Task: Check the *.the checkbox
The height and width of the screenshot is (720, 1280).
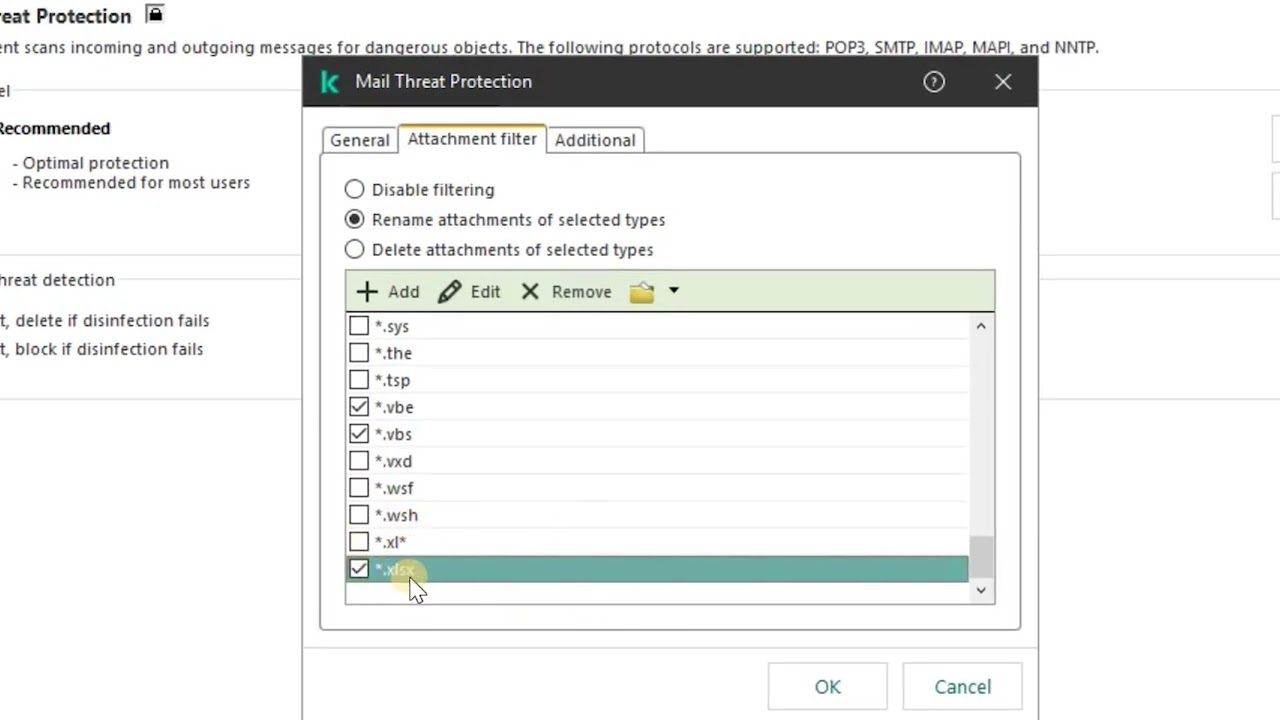Action: [359, 353]
